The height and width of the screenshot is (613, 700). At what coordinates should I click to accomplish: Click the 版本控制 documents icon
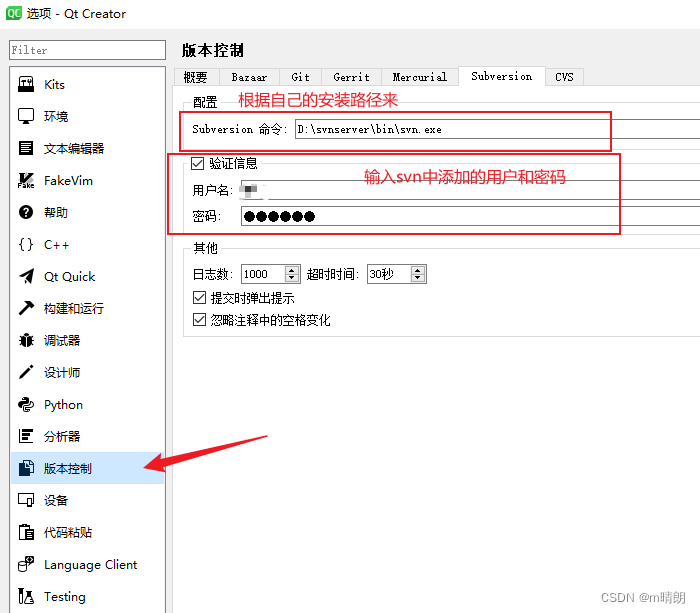click(x=26, y=468)
